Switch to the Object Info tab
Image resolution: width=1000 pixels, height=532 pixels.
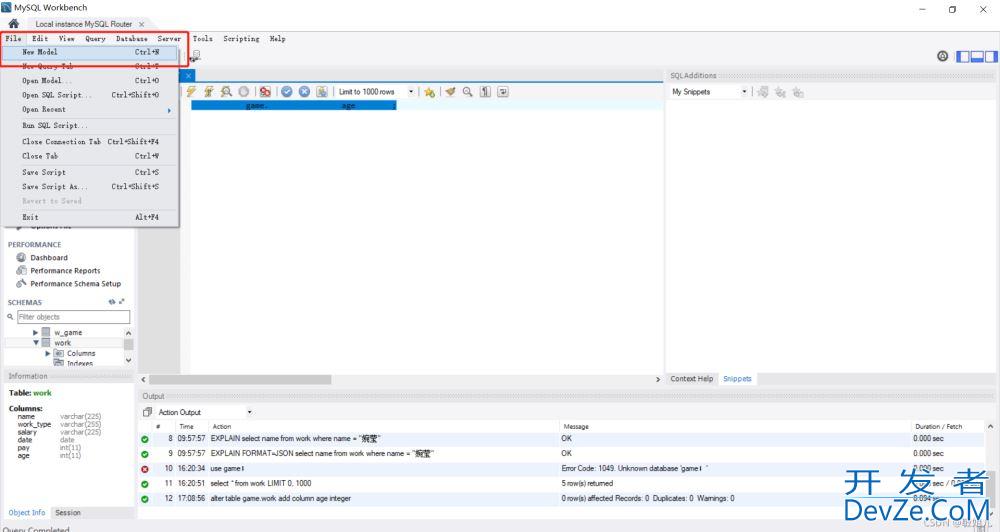point(26,512)
